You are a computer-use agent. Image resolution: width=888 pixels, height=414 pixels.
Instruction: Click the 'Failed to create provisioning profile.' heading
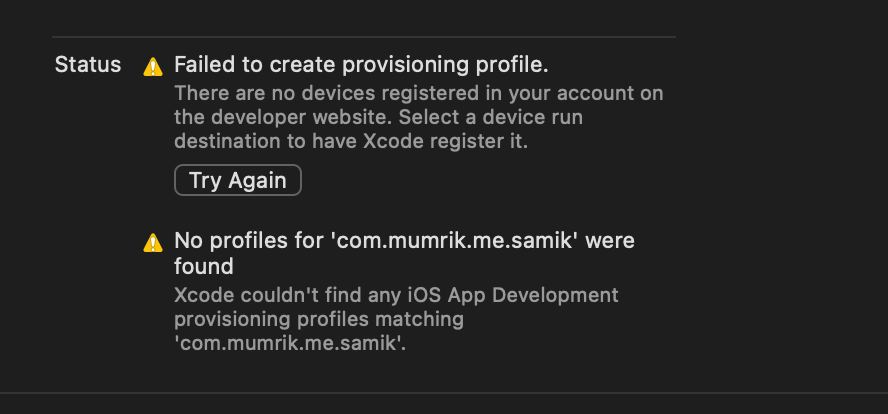(x=361, y=65)
